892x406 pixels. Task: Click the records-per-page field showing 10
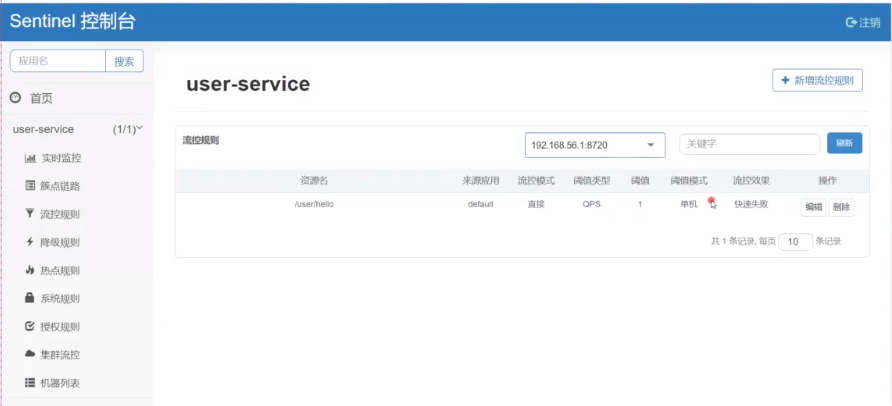(x=795, y=242)
